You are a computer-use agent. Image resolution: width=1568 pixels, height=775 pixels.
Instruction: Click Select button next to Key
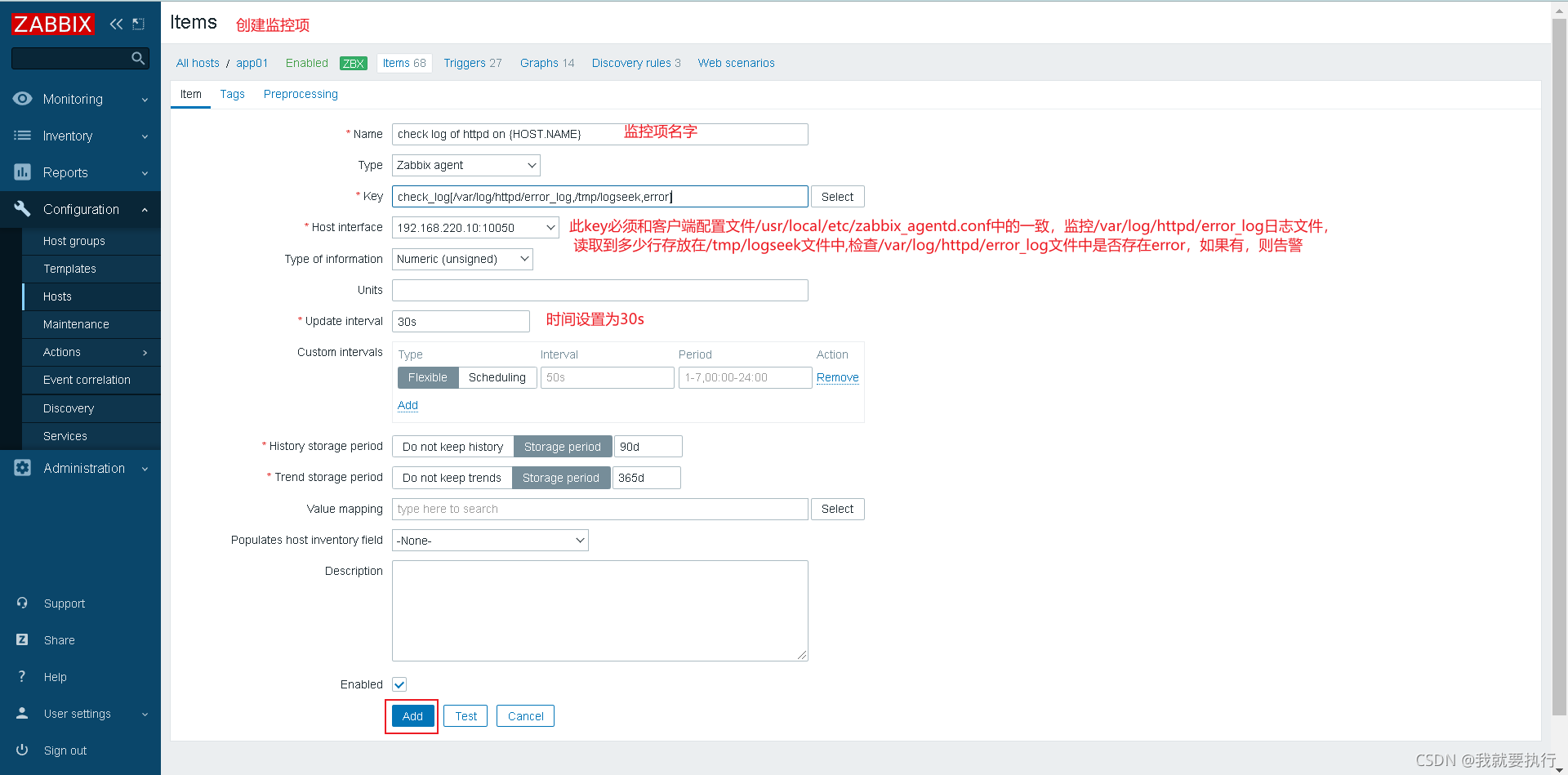[x=838, y=197]
